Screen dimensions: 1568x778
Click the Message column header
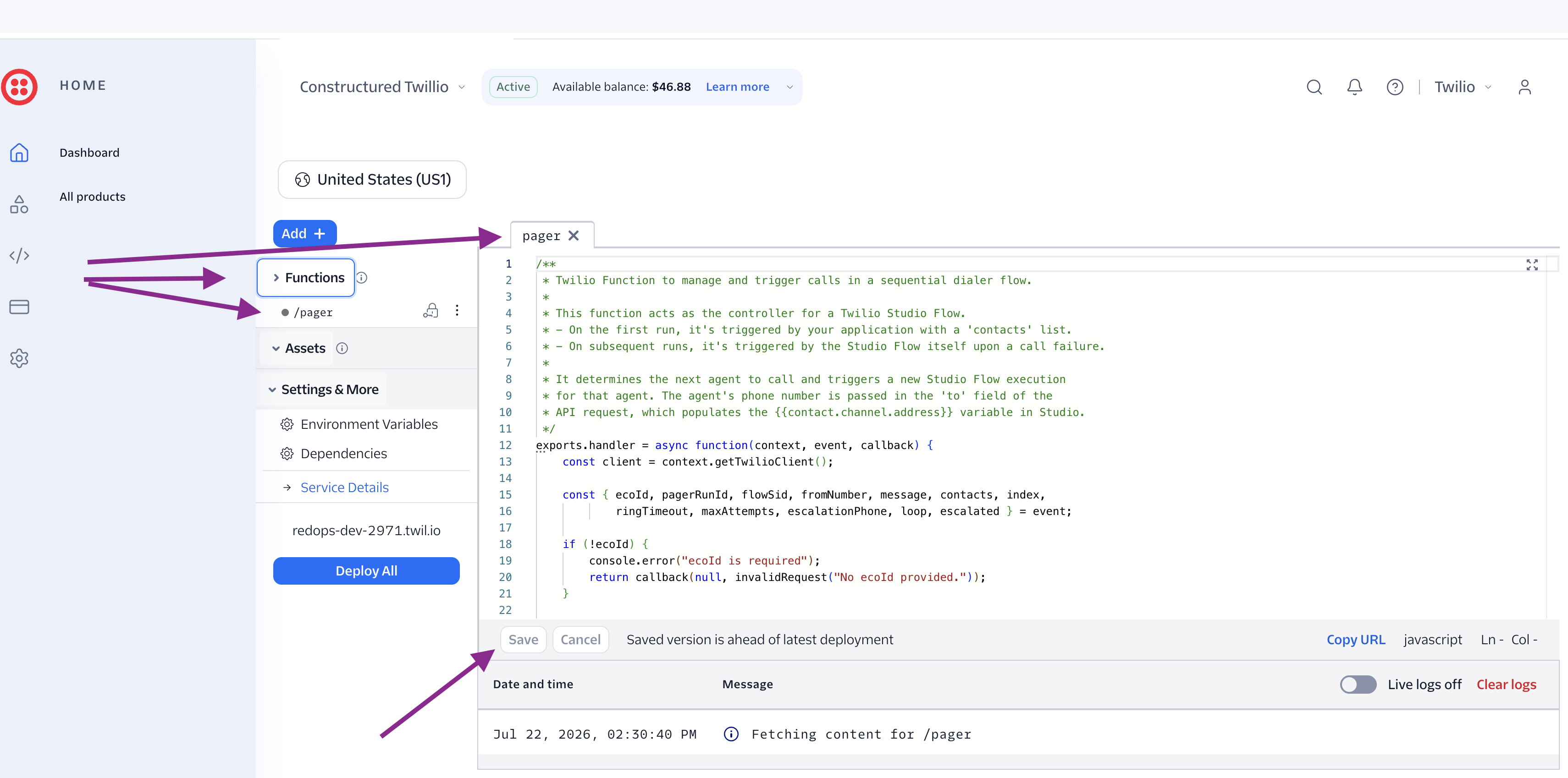pos(747,685)
